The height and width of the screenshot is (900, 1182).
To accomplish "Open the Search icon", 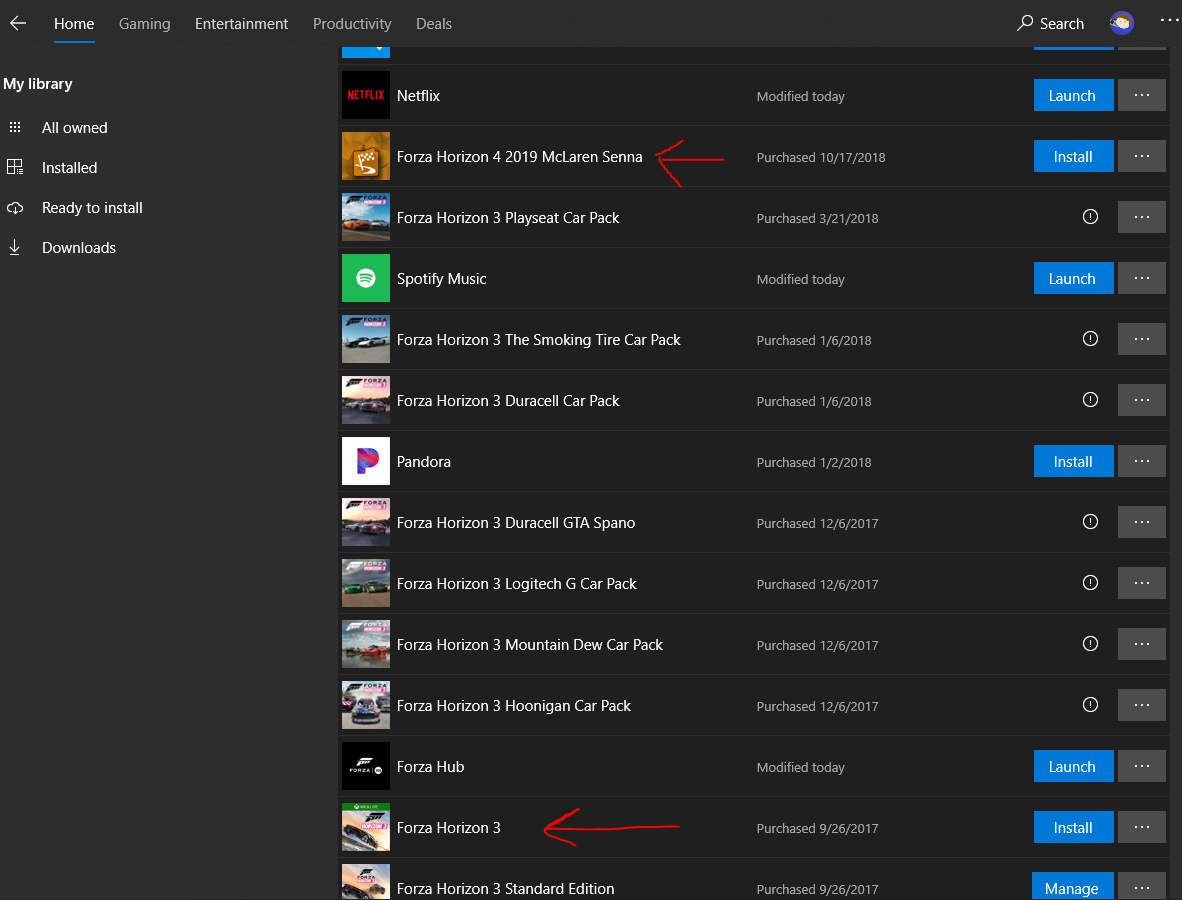I will pyautogui.click(x=1024, y=23).
